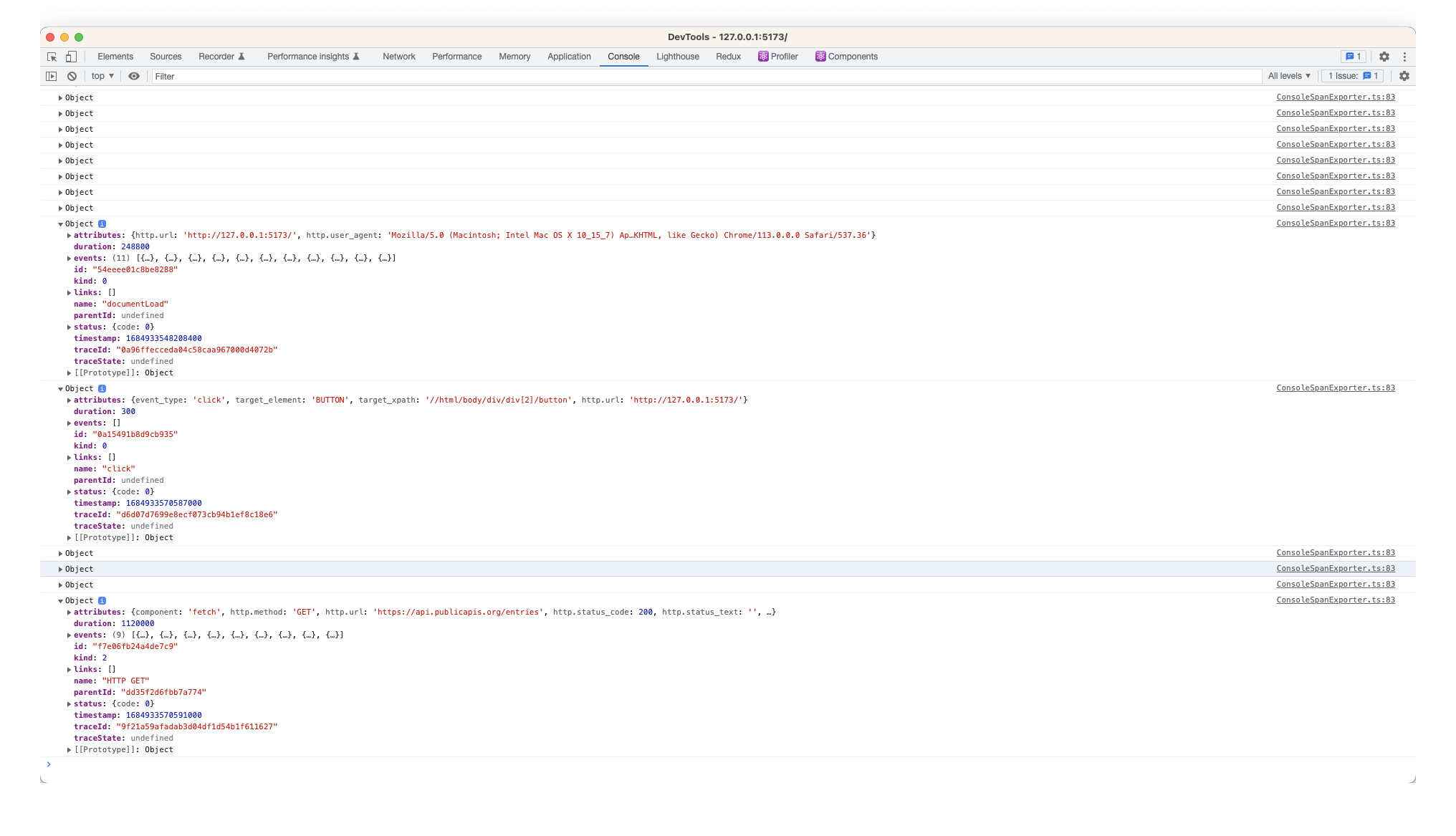
Task: Click the Elements panel tab
Action: tap(115, 56)
